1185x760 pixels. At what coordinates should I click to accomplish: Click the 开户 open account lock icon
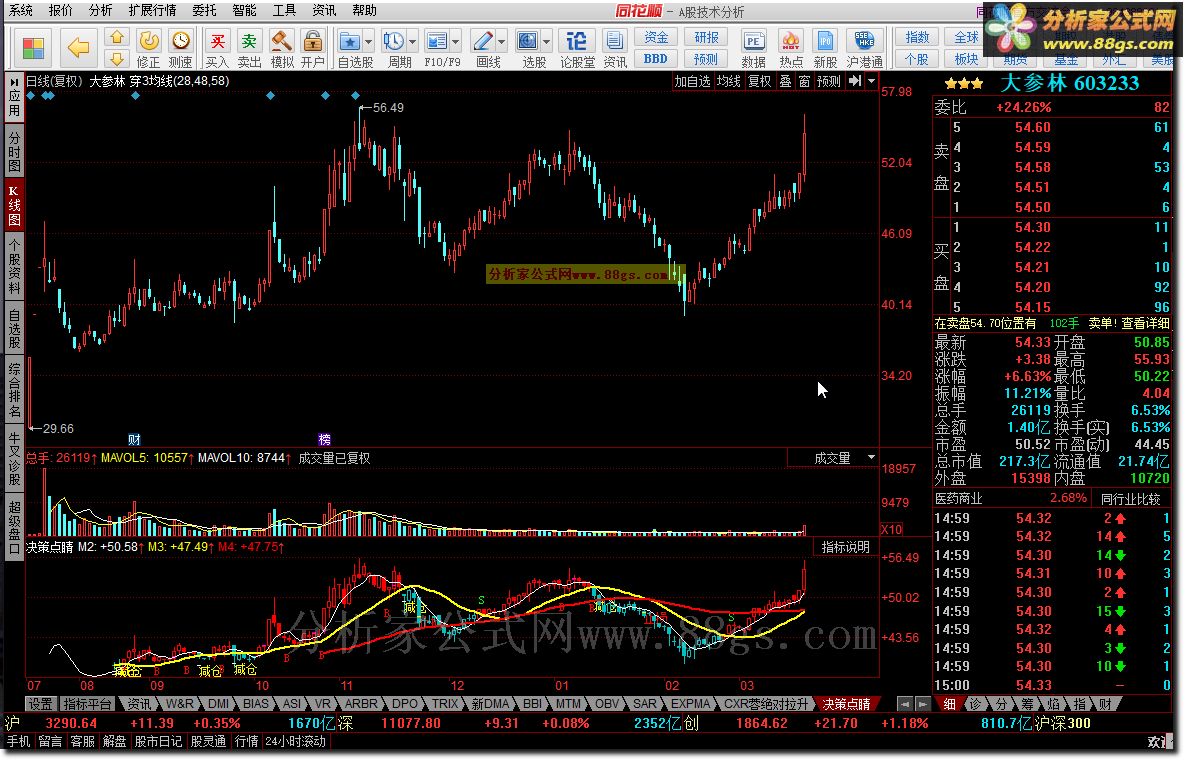tap(313, 48)
